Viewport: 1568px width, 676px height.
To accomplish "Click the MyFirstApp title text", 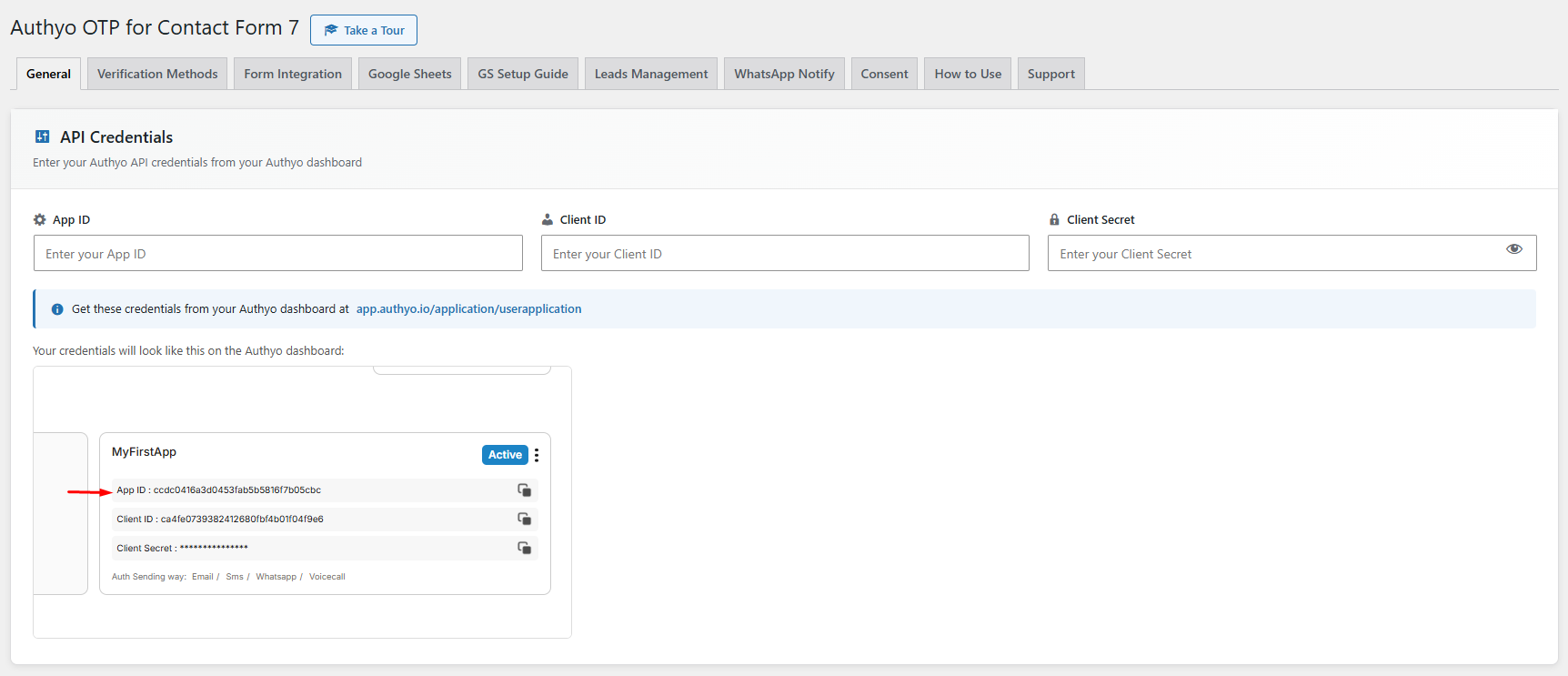I will (144, 452).
